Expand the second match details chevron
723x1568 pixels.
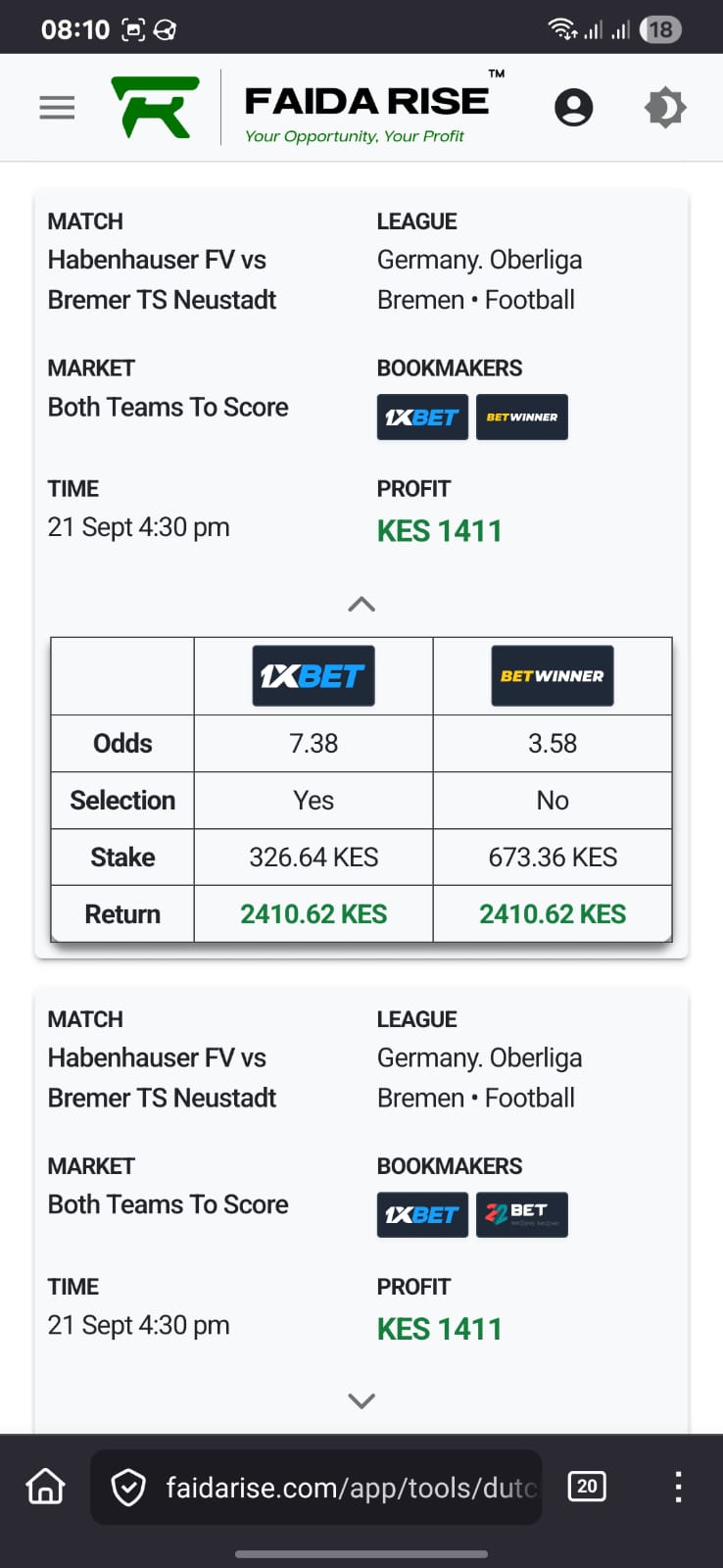coord(361,1401)
